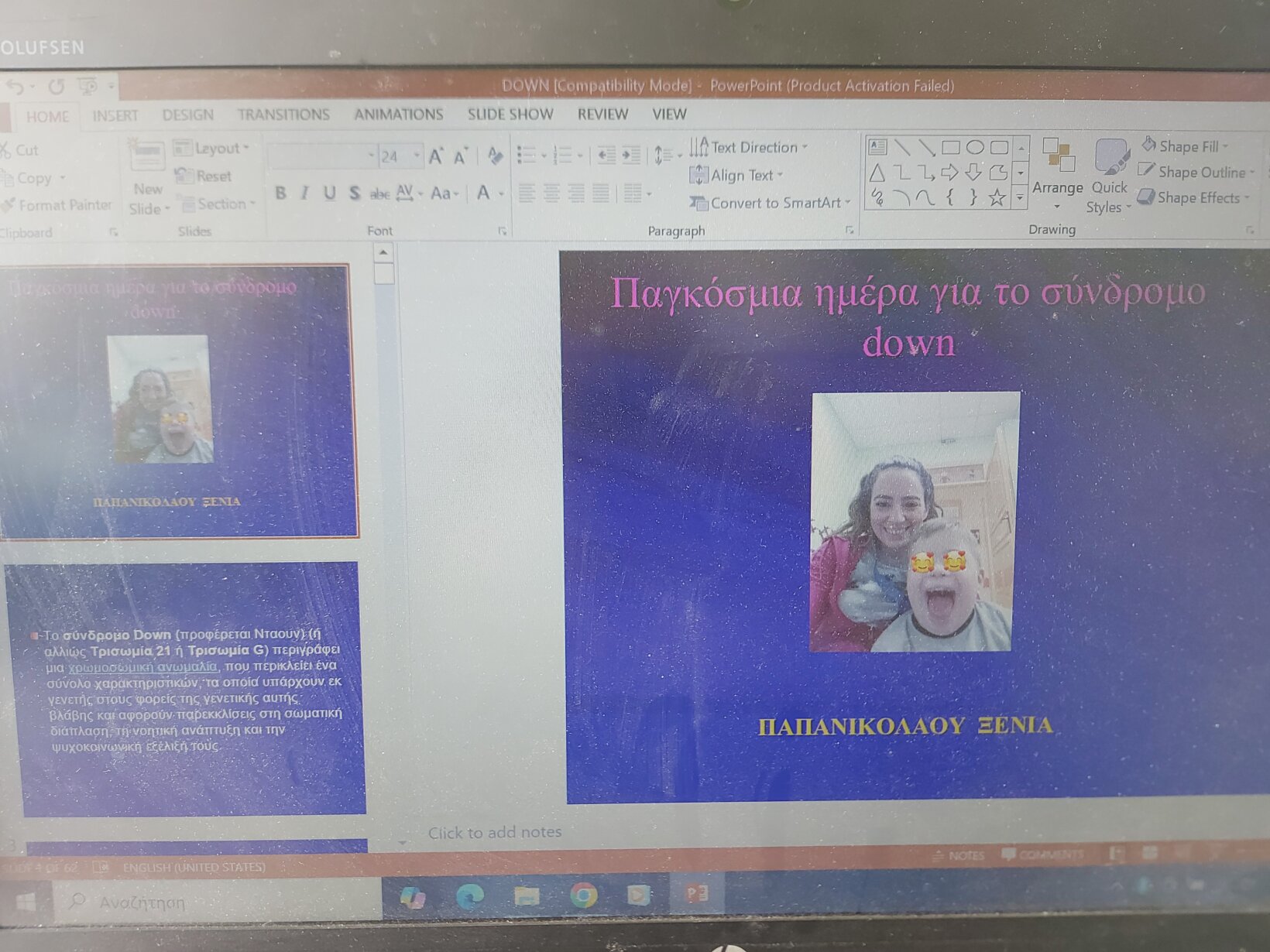
Task: Open Section dropdown
Action: coord(218,204)
